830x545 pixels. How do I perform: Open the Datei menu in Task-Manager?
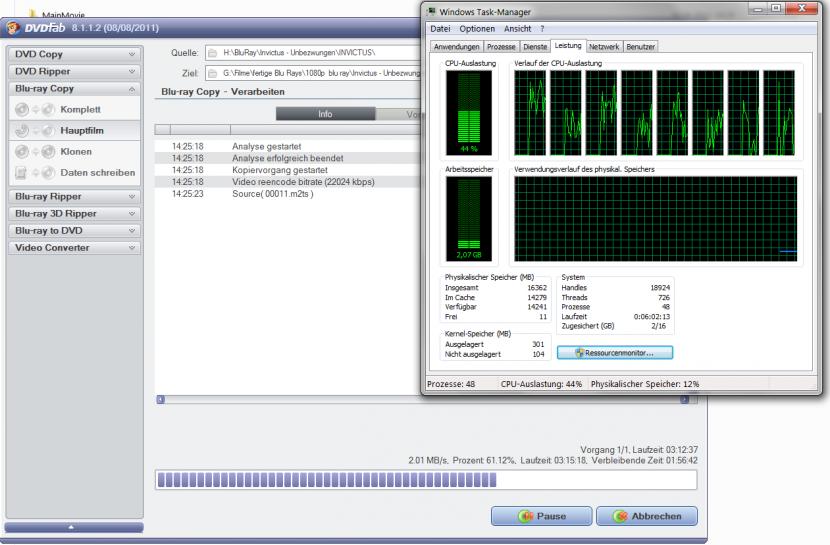pos(440,29)
